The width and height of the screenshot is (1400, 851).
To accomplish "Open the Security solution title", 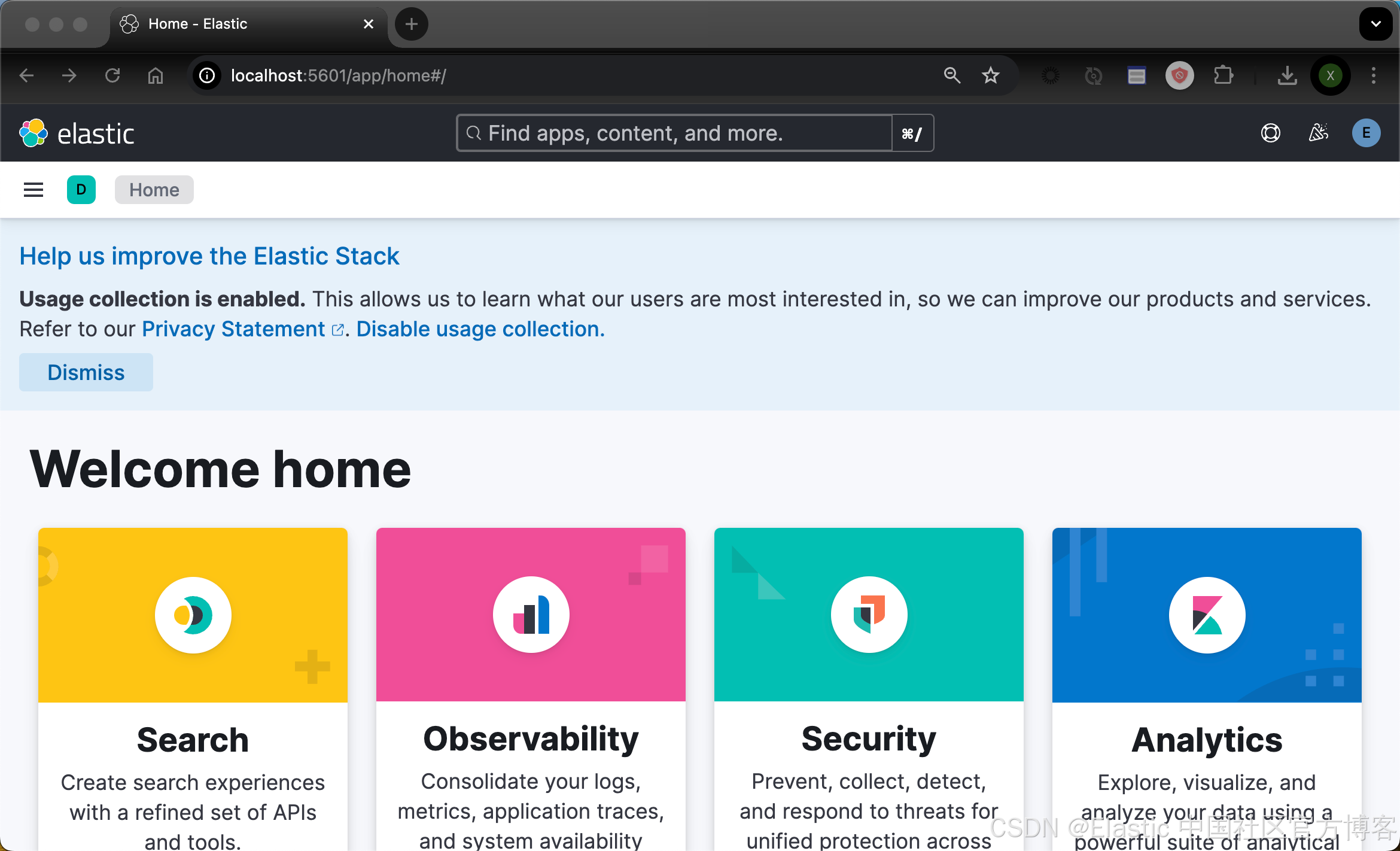I will 869,738.
